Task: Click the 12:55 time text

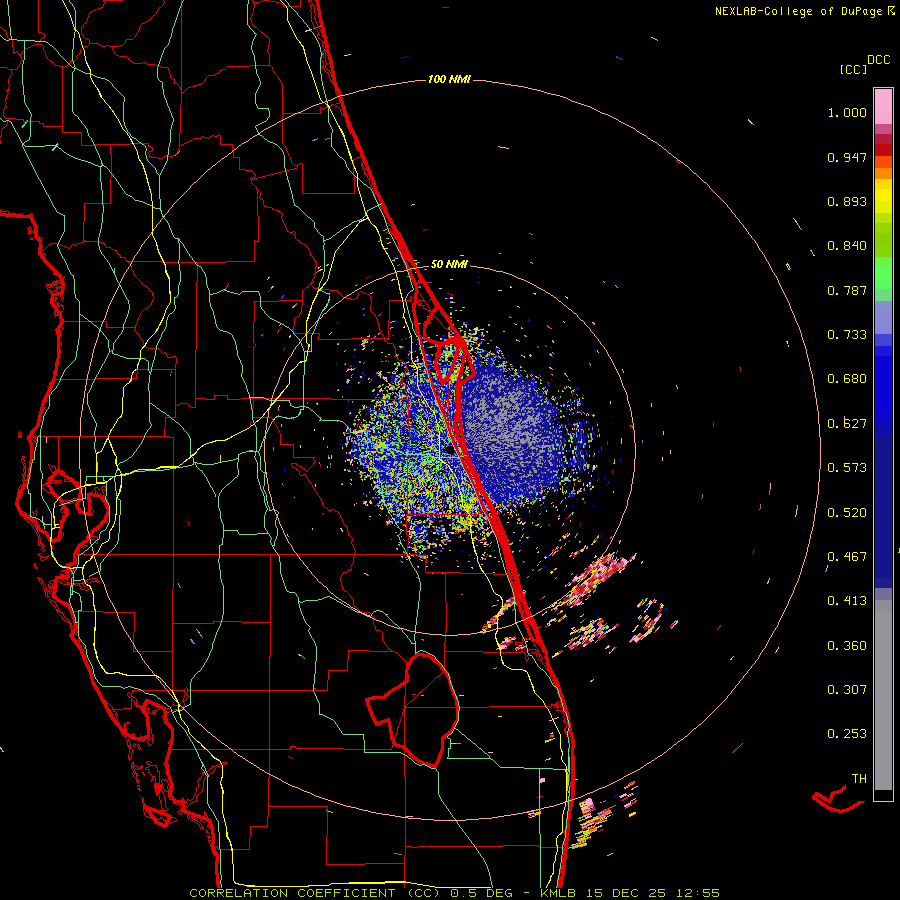Action: click(698, 893)
